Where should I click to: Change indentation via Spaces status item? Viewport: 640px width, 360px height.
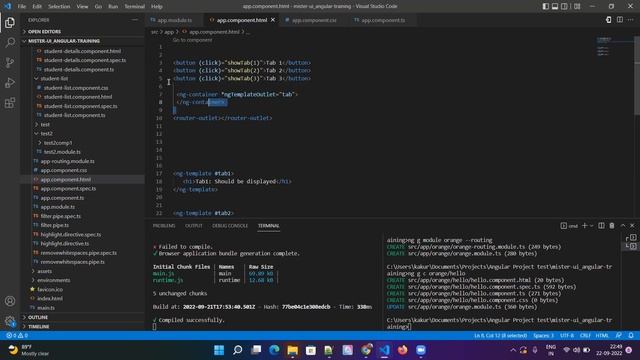coord(543,336)
